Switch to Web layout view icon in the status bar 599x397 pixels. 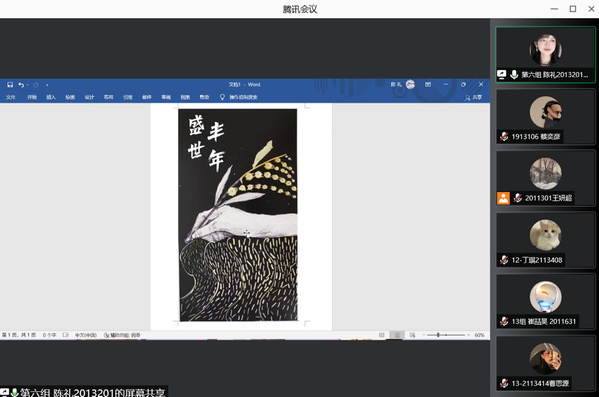412,335
